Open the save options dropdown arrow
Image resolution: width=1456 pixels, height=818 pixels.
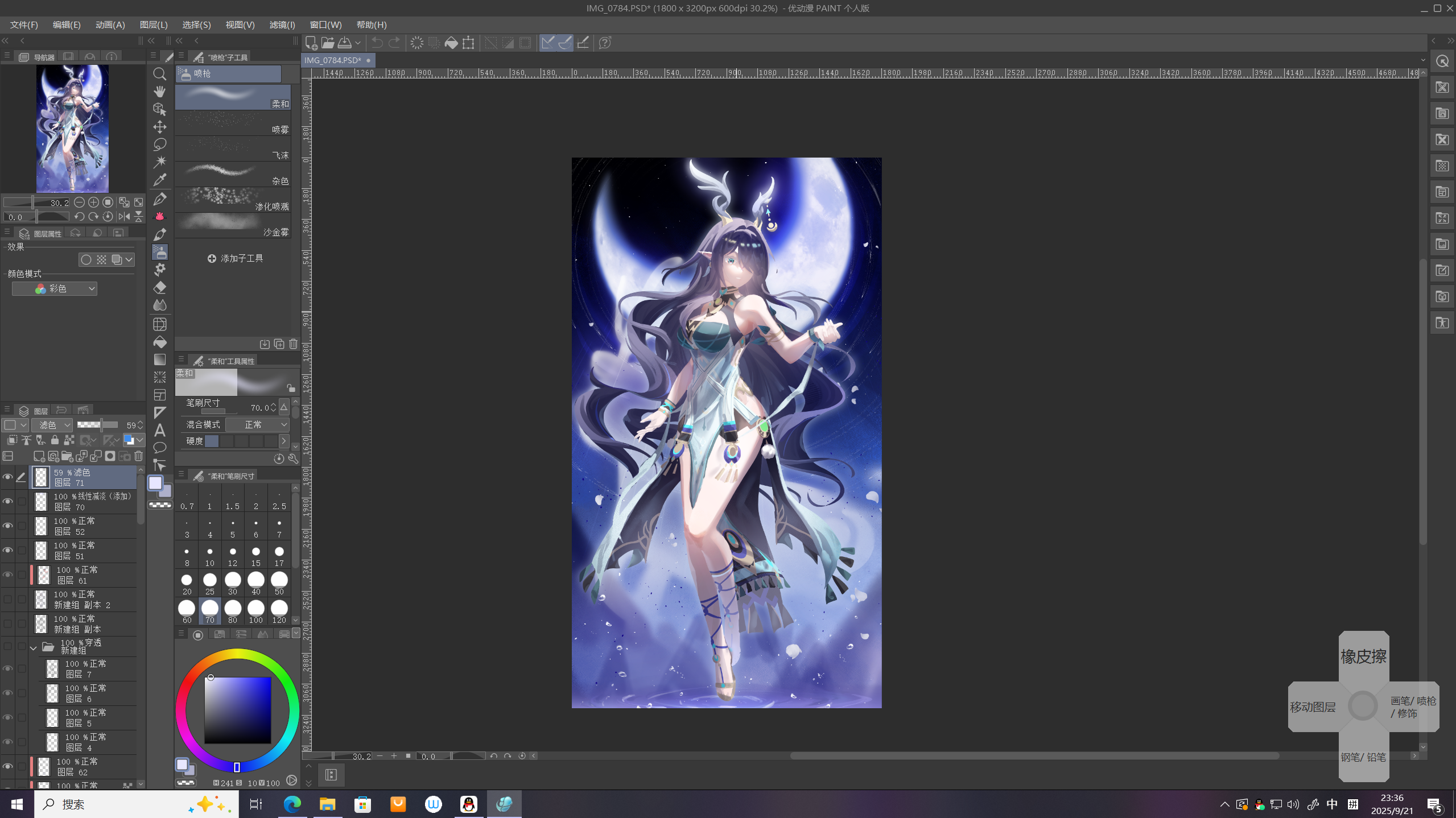click(x=358, y=43)
